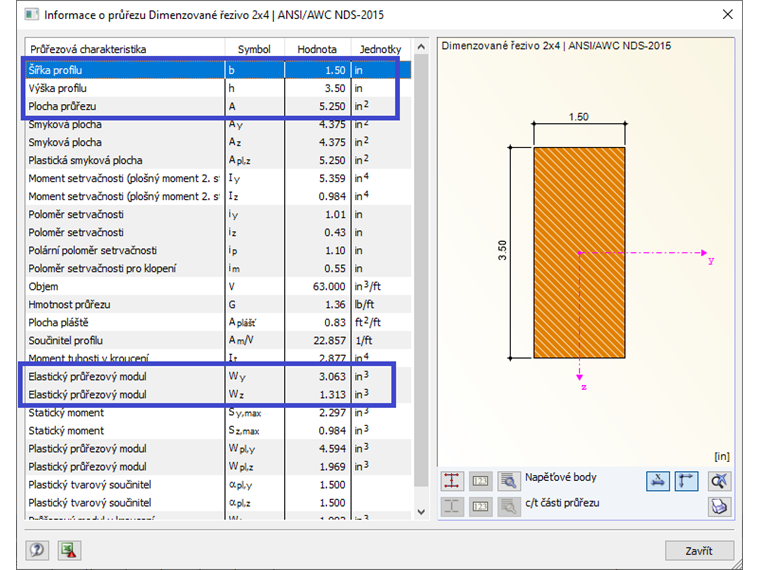Print the cross-section graphic
The image size is (760, 570).
click(719, 507)
